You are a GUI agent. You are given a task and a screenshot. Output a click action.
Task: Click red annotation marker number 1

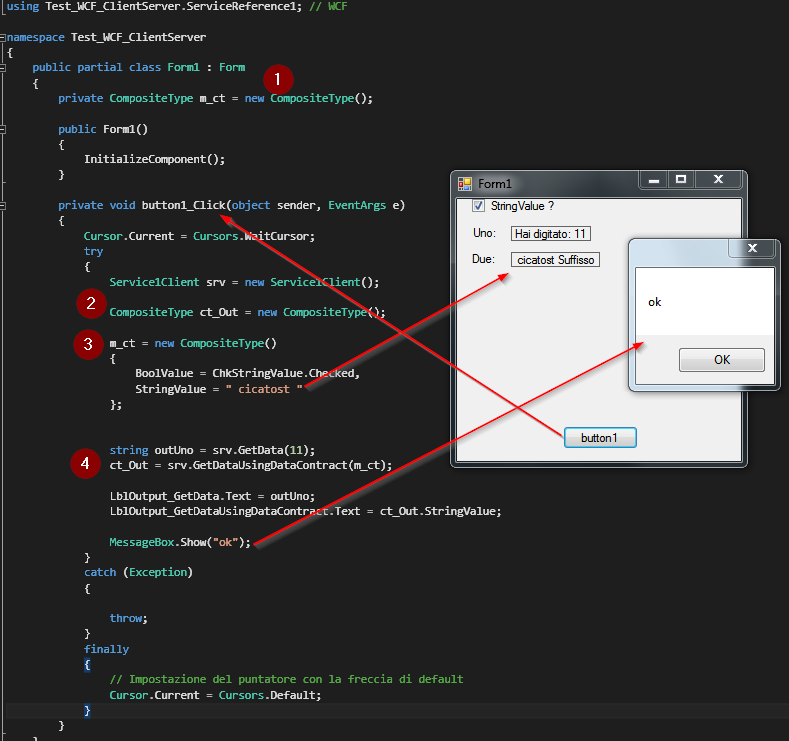[x=278, y=79]
